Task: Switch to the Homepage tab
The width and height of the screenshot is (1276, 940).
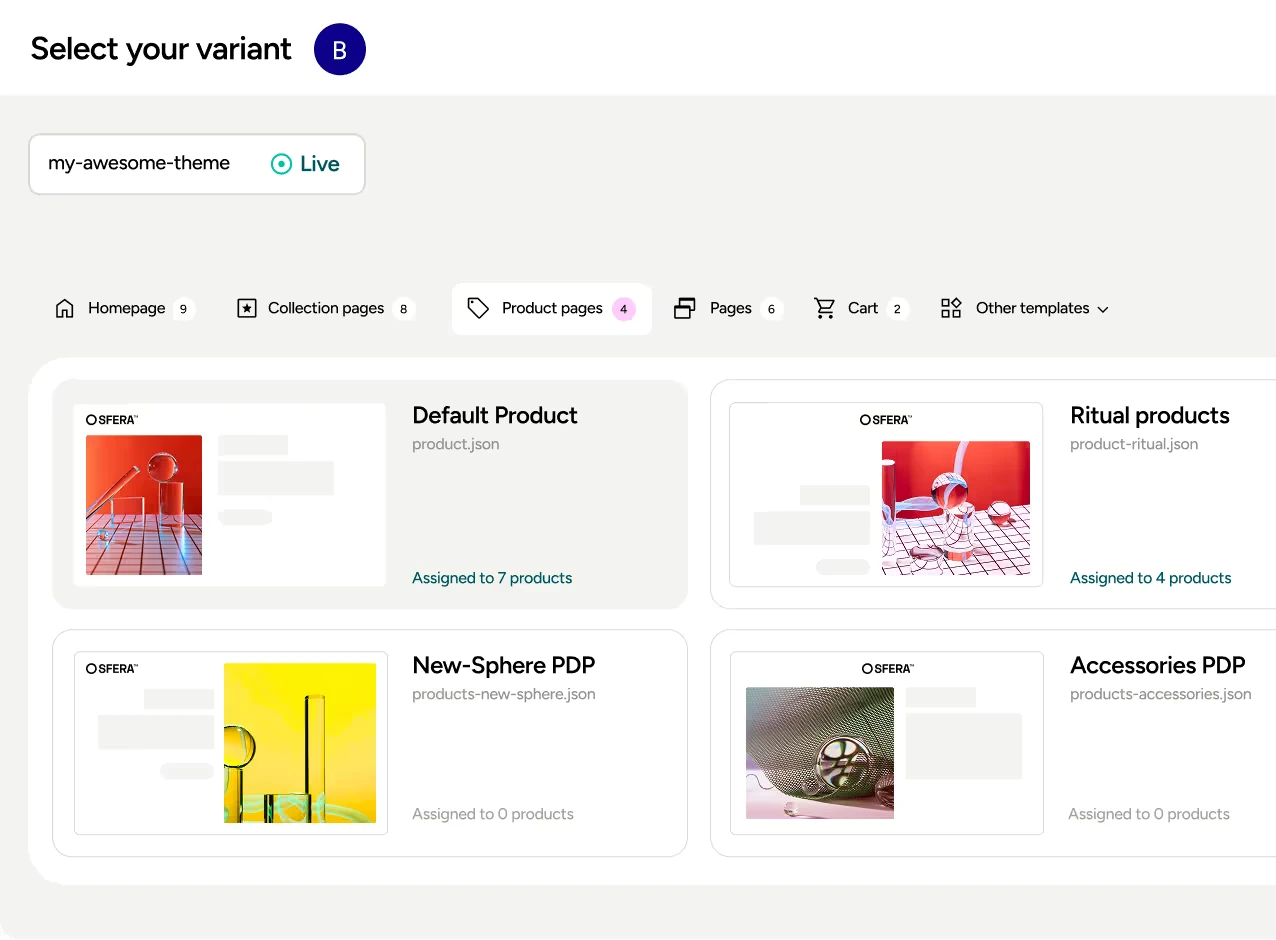Action: click(x=124, y=308)
